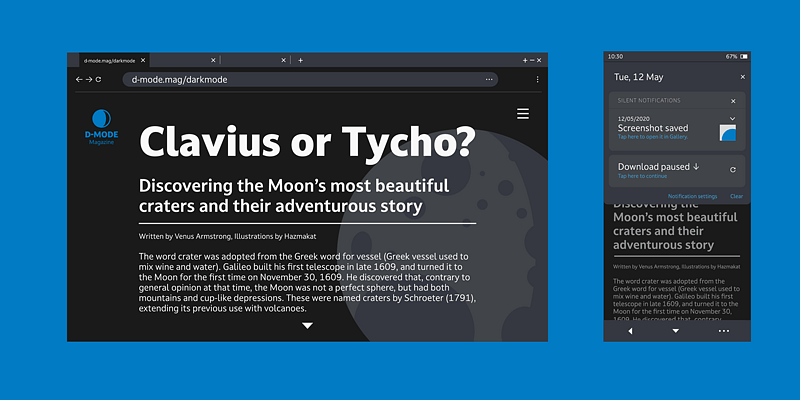Open the hamburger menu on the D-MODE page
This screenshot has height=400, width=800.
point(522,115)
